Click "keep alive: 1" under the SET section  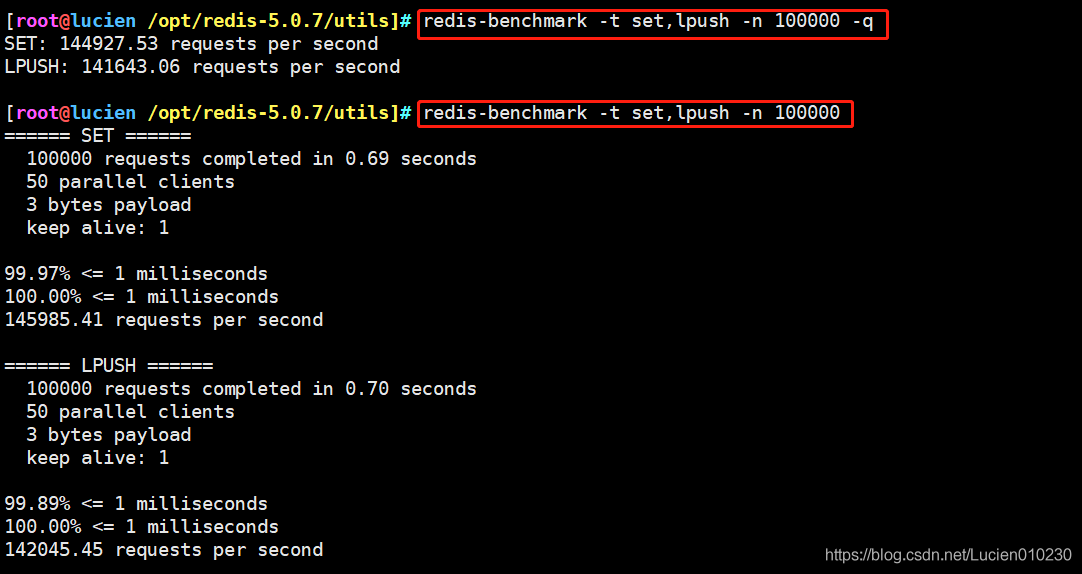pos(97,228)
